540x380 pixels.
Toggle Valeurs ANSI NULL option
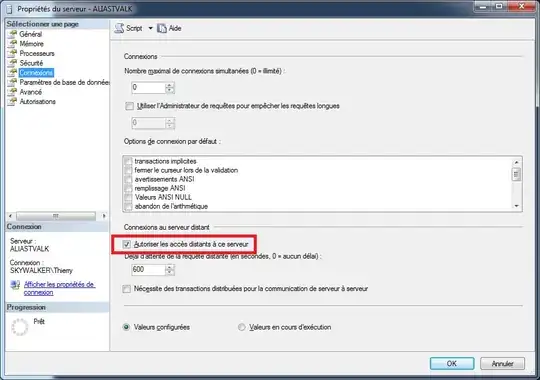tap(128, 197)
